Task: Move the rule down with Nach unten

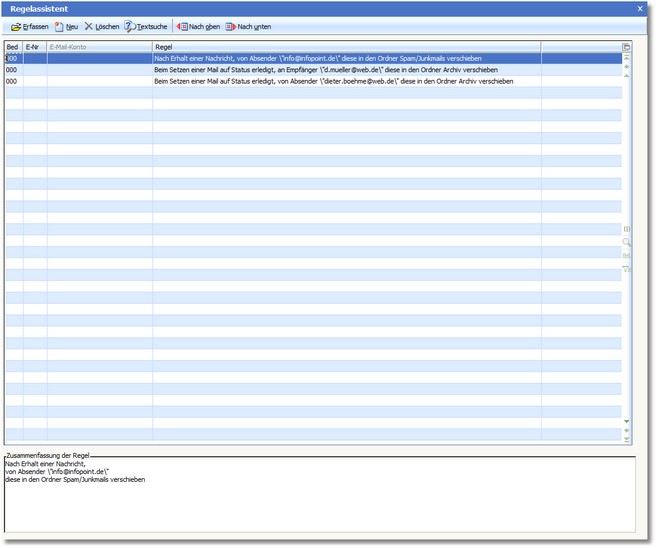Action: [248, 27]
